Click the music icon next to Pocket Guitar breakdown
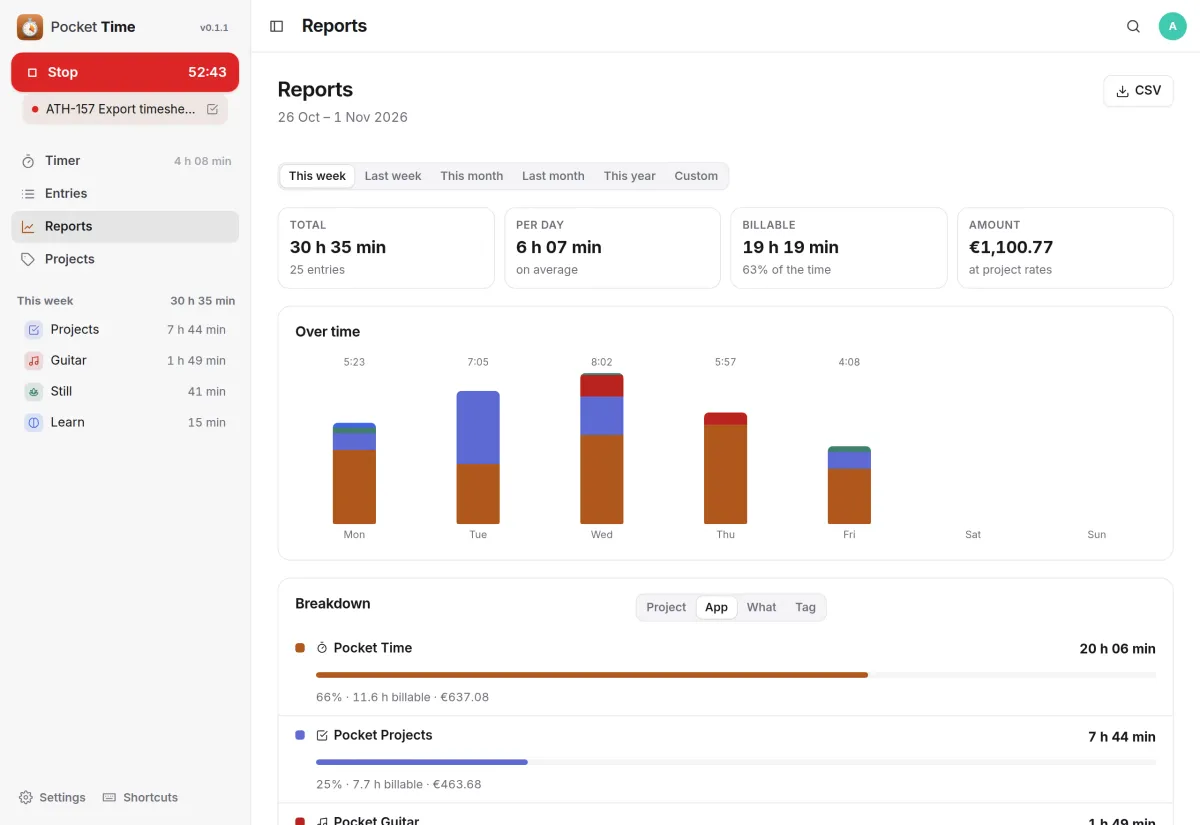 point(322,821)
